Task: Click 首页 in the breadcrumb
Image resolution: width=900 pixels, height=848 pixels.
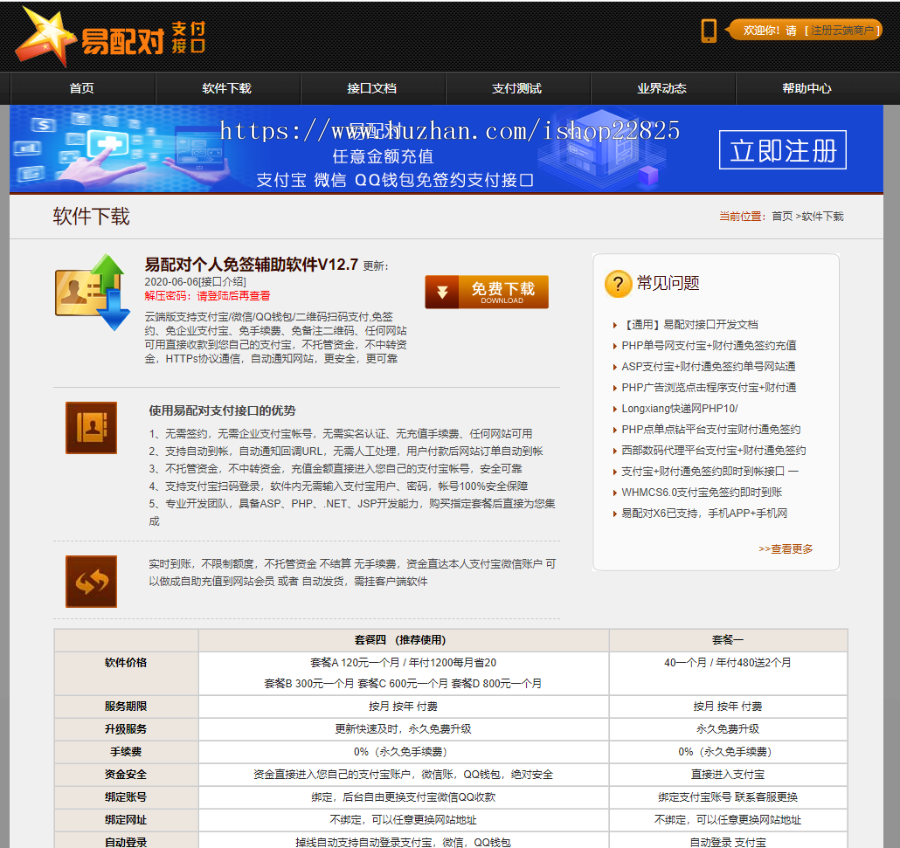Action: click(x=782, y=216)
